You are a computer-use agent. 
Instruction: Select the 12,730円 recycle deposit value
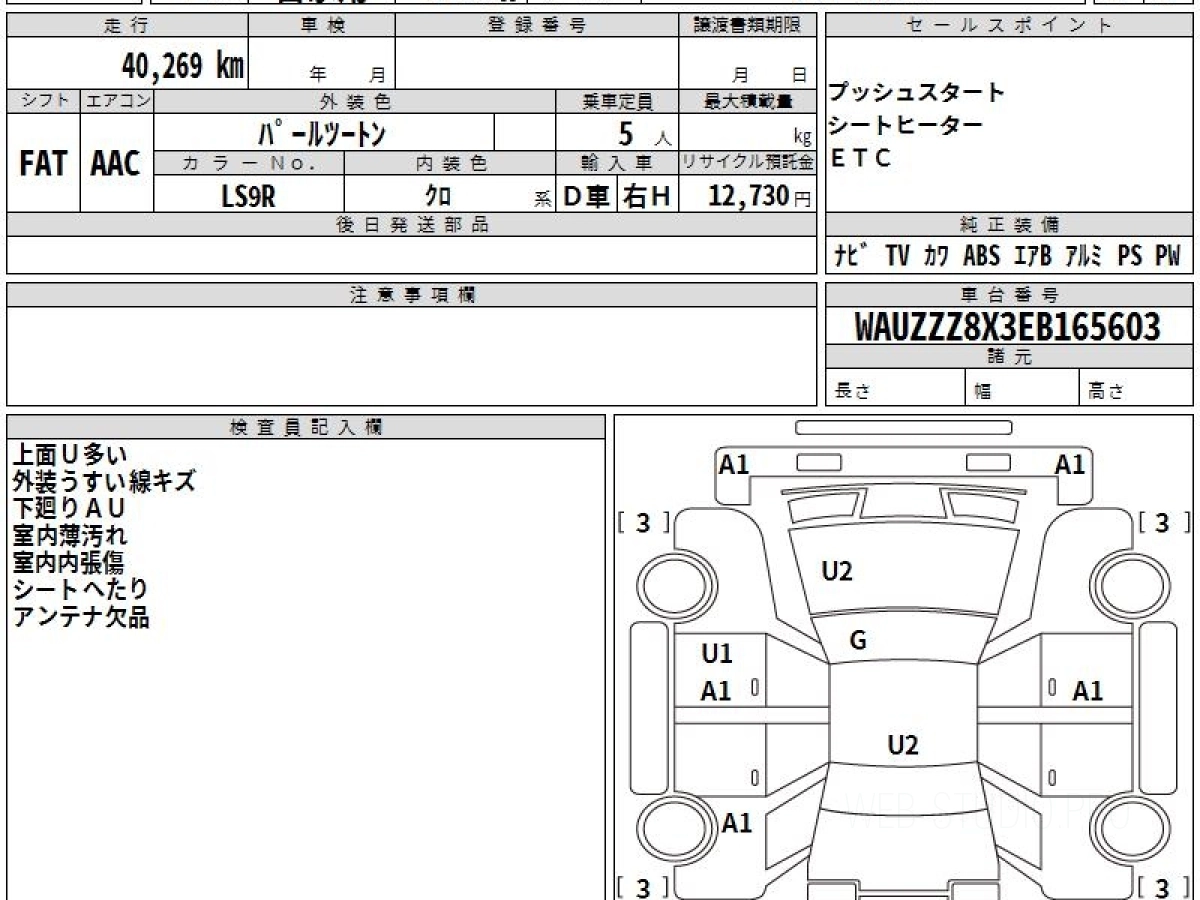[760, 196]
